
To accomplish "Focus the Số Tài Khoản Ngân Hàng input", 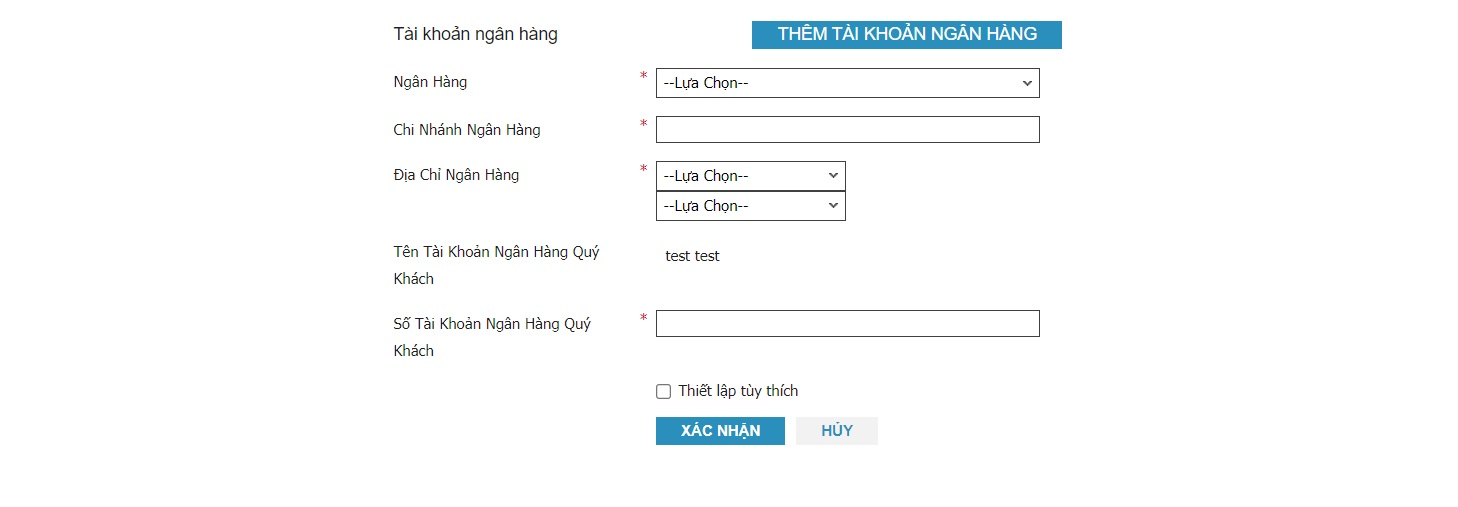I will tap(847, 324).
